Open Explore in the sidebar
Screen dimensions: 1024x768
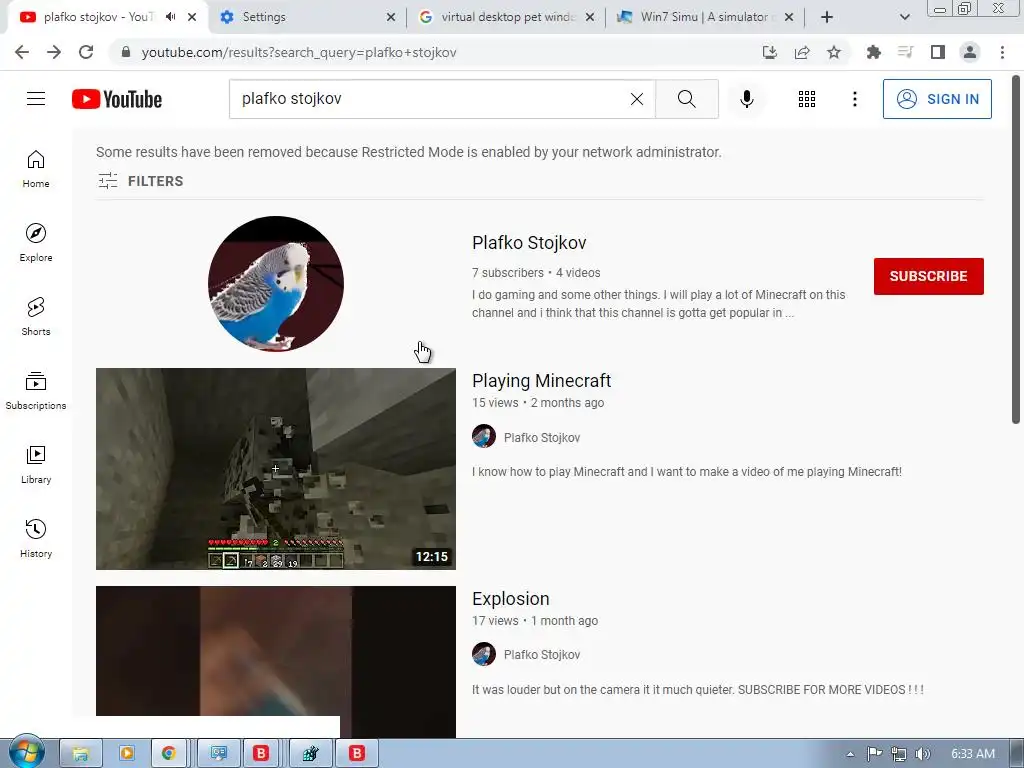36,243
